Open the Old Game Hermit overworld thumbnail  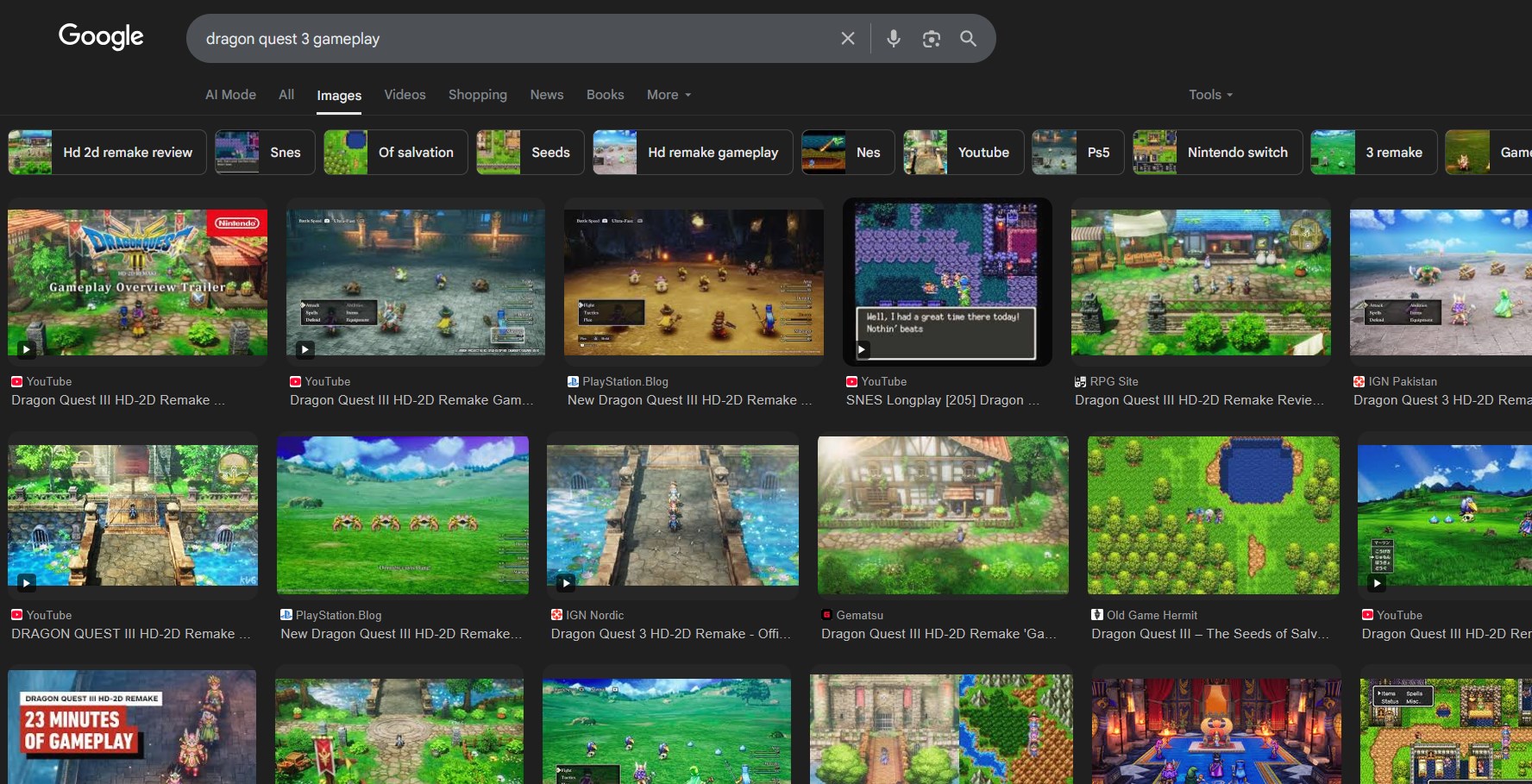tap(1214, 515)
